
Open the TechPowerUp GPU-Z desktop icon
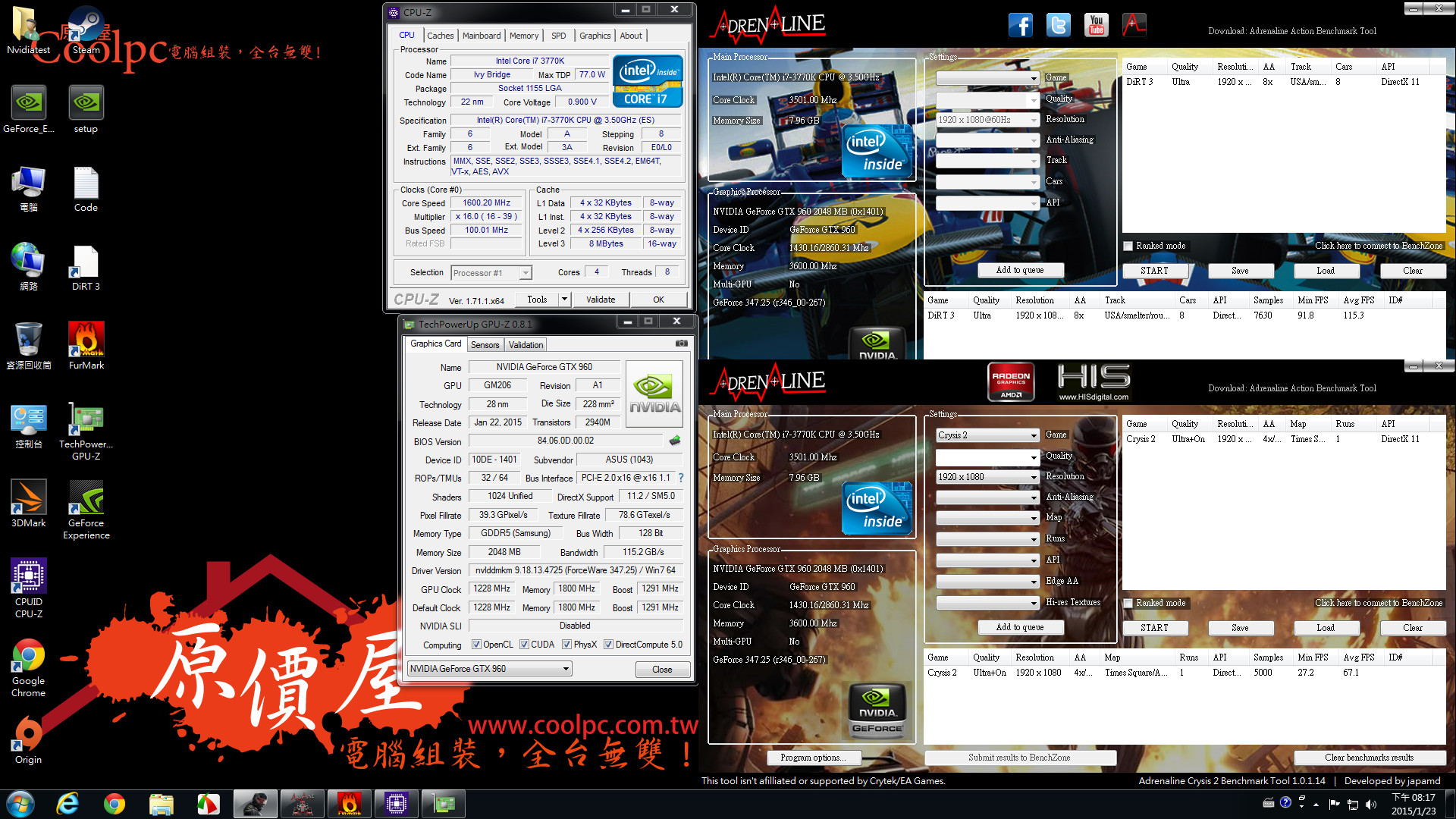(x=86, y=431)
